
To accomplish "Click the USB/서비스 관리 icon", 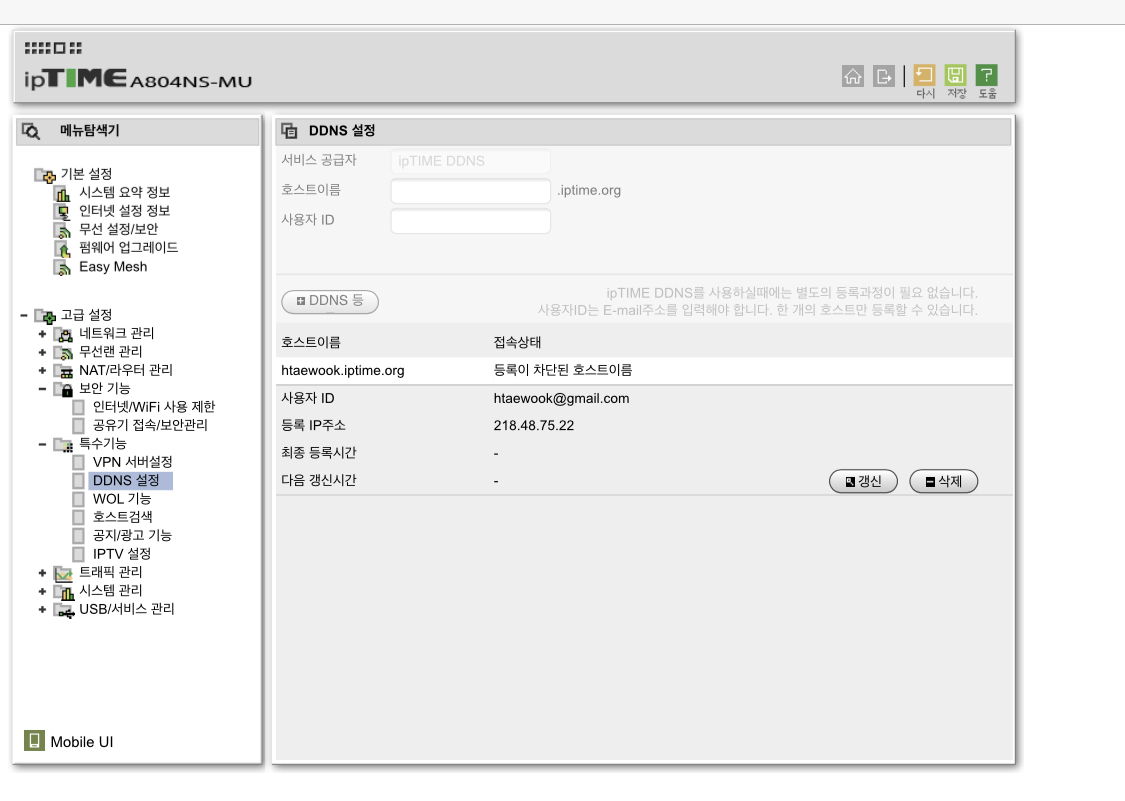I will (x=63, y=611).
